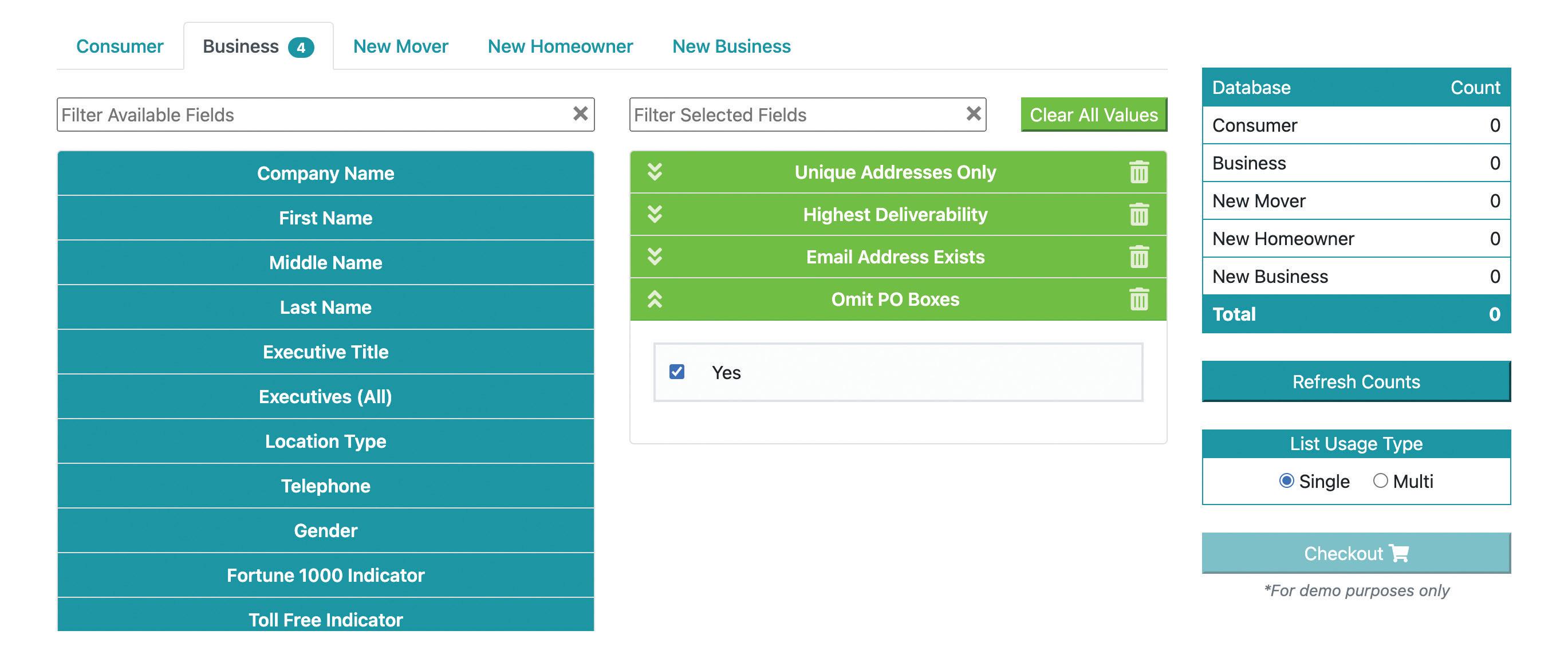
Task: Add the Location Type field
Action: [x=326, y=441]
